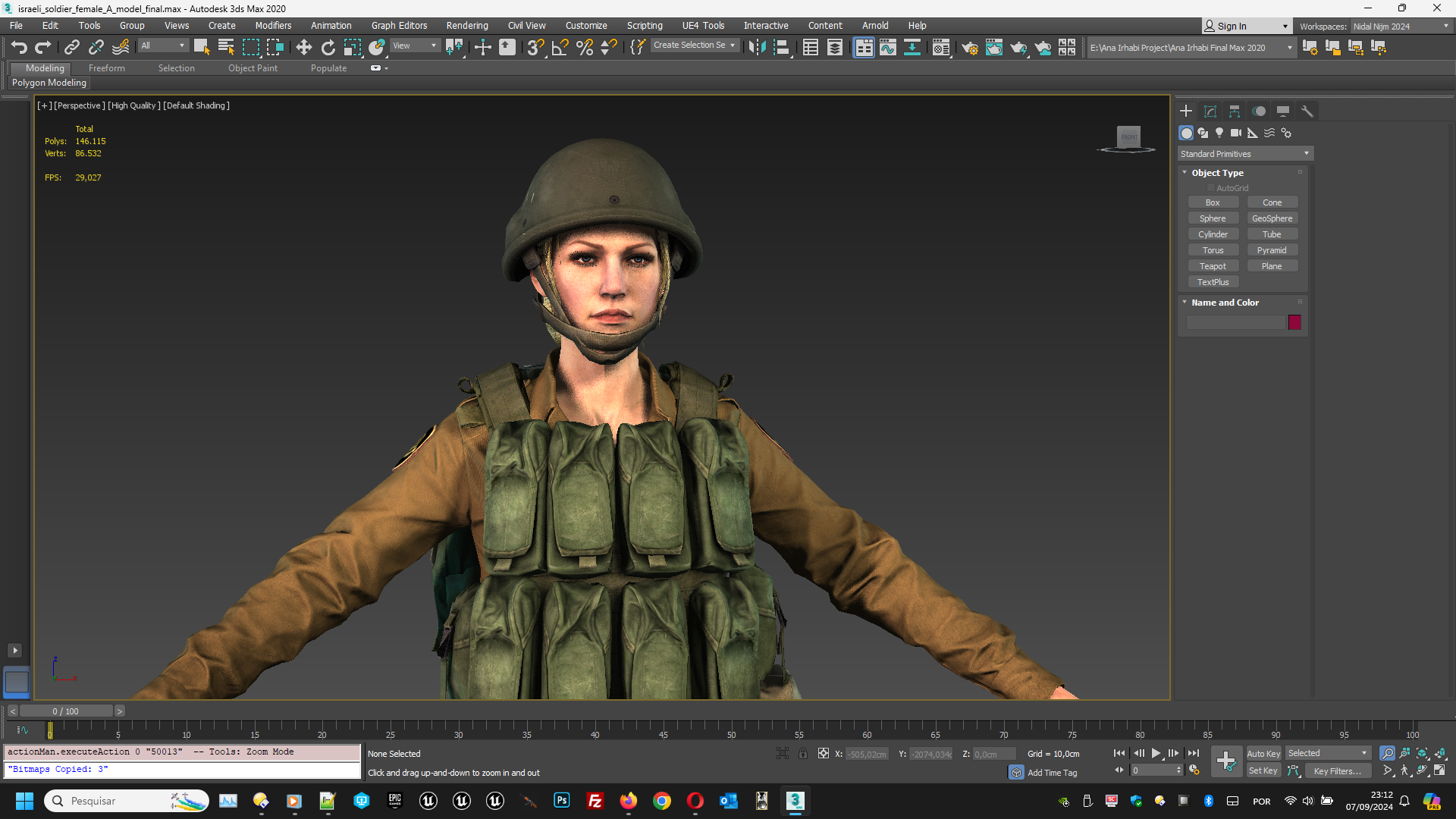Open the Key Filters dialog
This screenshot has width=1456, height=819.
point(1338,771)
